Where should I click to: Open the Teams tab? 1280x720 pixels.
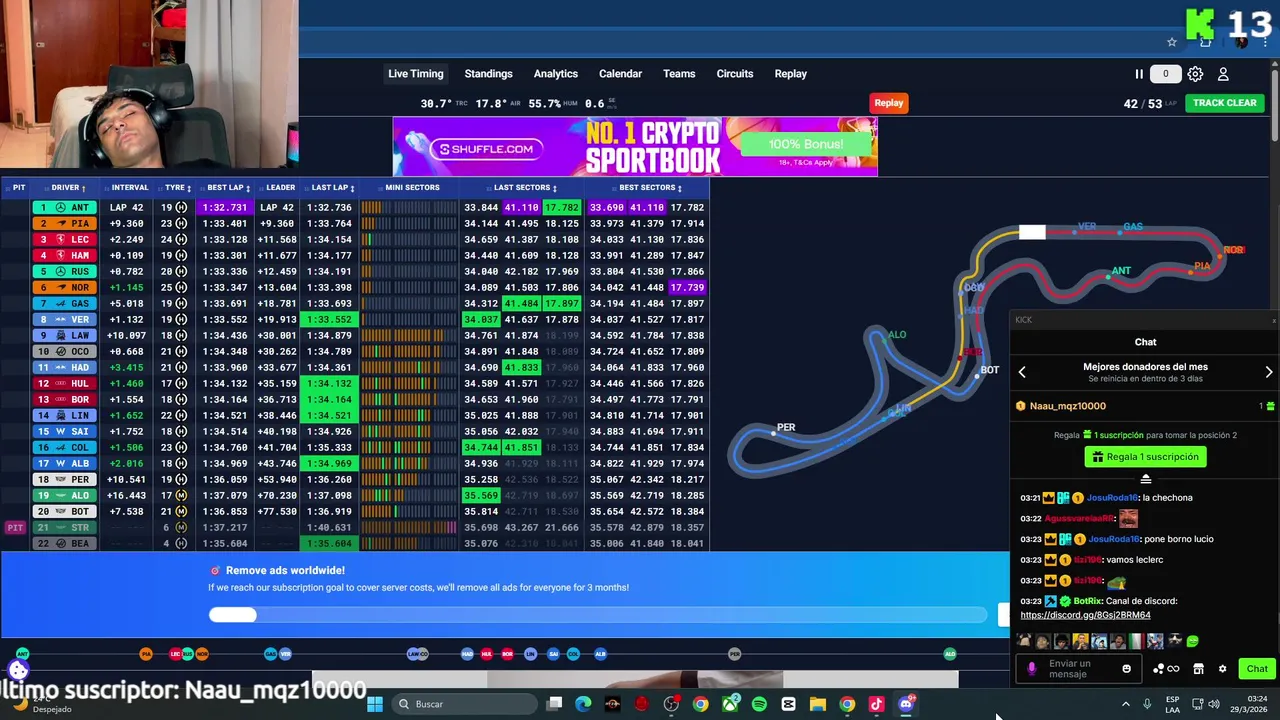(679, 74)
